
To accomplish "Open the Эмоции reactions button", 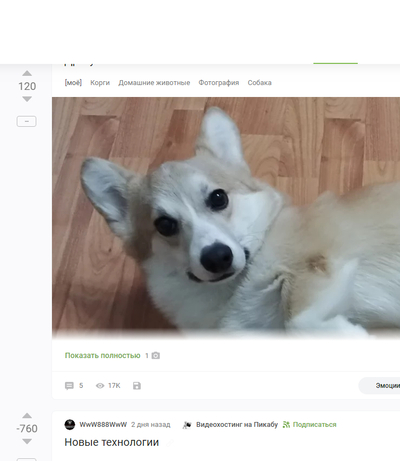I will point(379,386).
